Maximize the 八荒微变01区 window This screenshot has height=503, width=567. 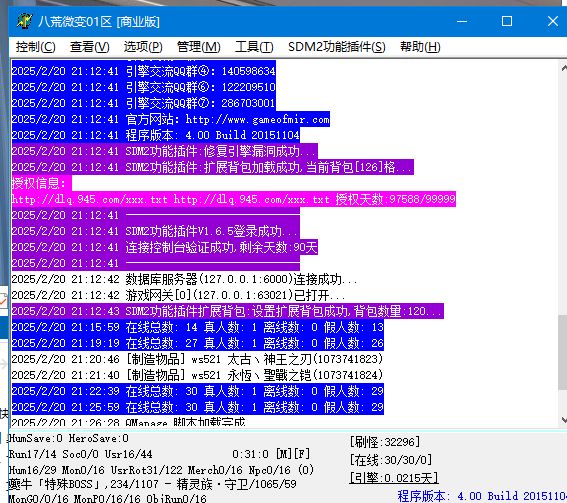[x=507, y=21]
